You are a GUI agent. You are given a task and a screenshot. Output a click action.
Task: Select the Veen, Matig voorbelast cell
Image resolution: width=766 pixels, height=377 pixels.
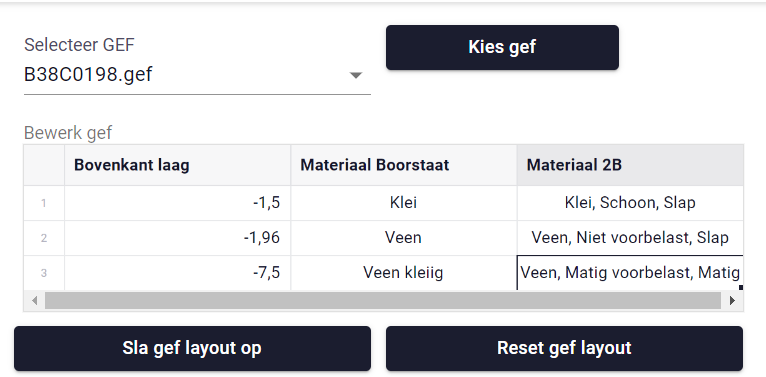[x=630, y=272]
